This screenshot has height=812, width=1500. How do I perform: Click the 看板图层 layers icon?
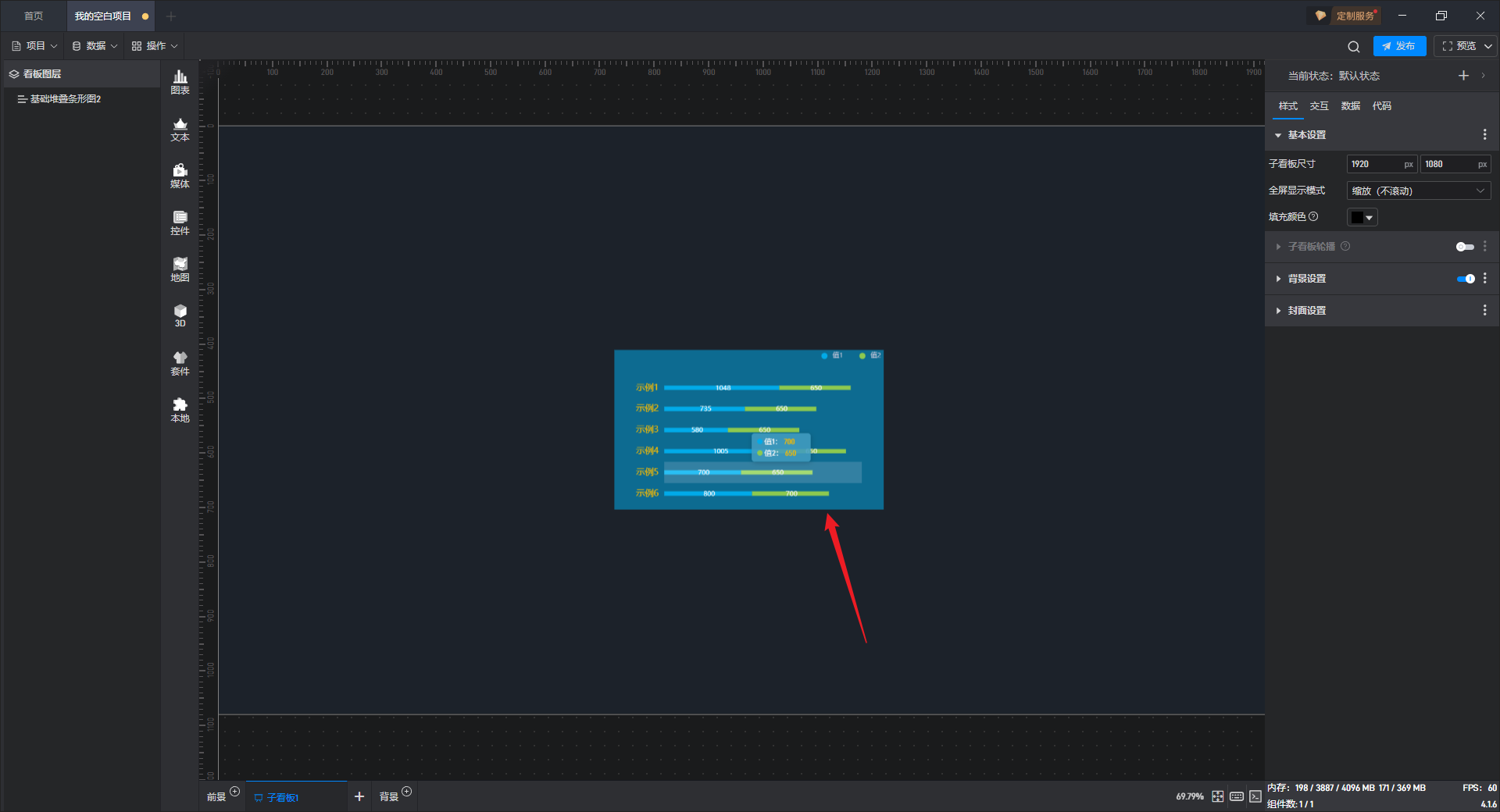[13, 74]
